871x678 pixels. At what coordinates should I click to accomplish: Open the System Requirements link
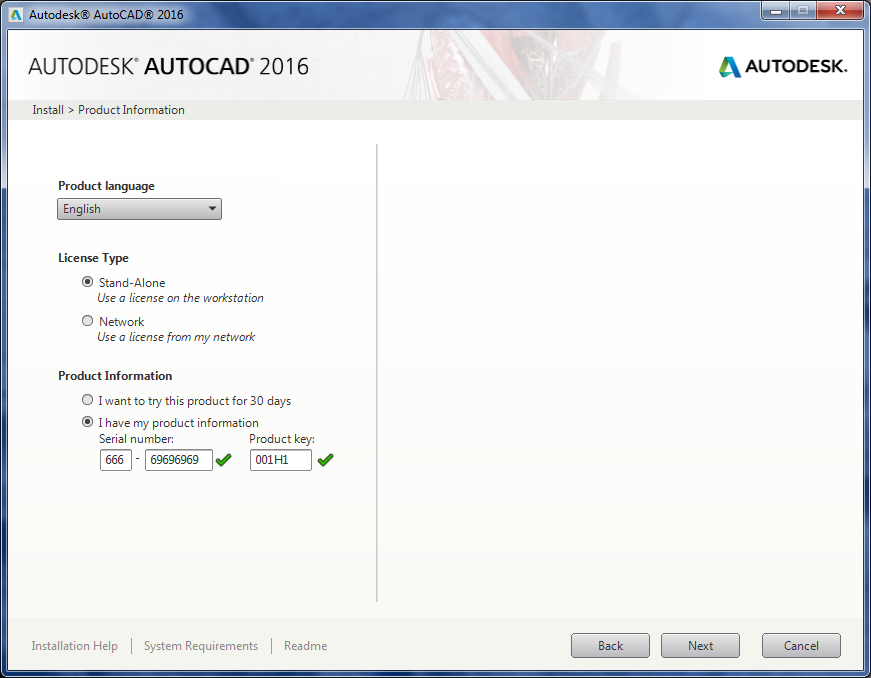[201, 646]
